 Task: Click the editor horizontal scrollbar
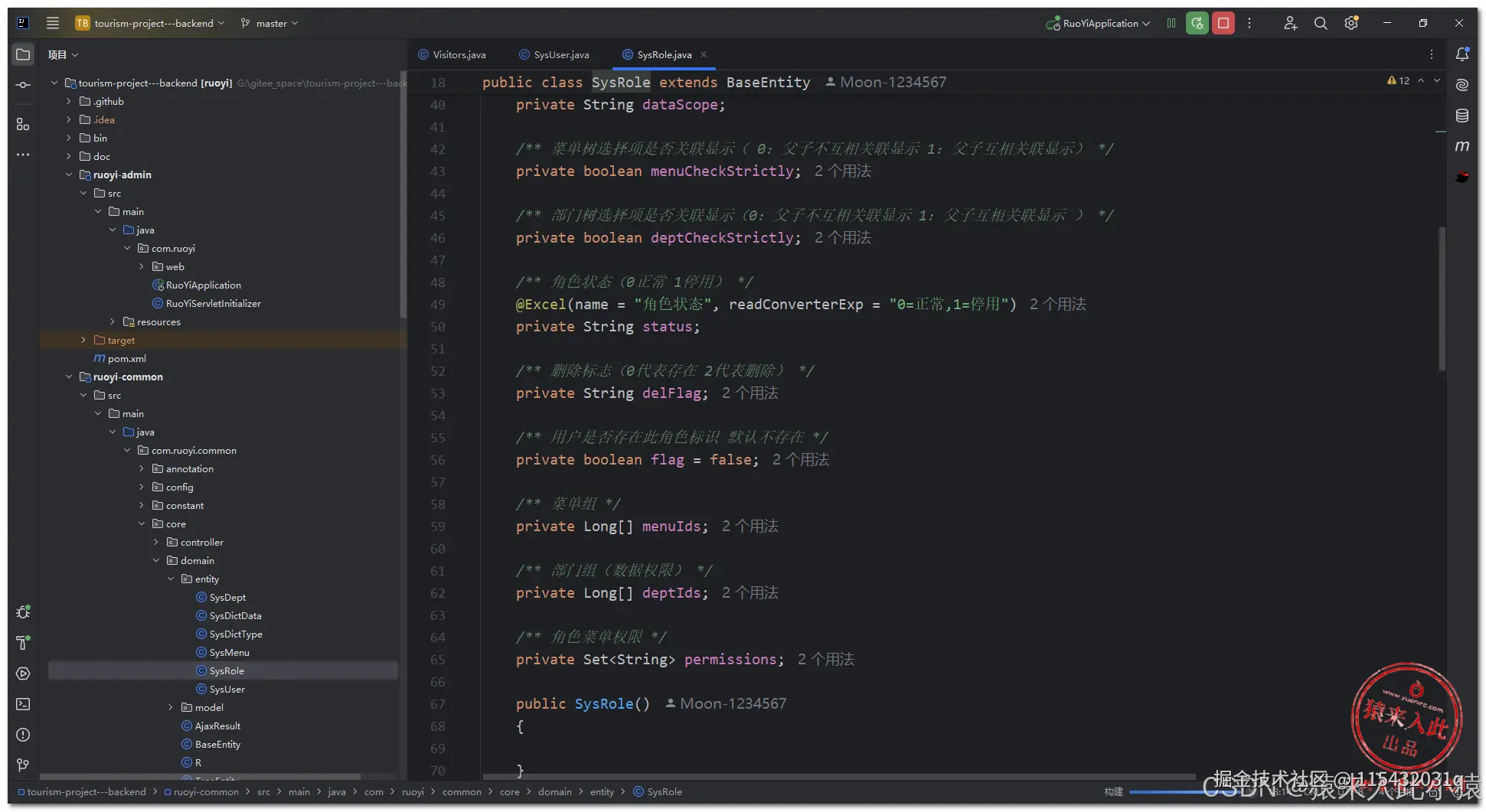(x=838, y=776)
